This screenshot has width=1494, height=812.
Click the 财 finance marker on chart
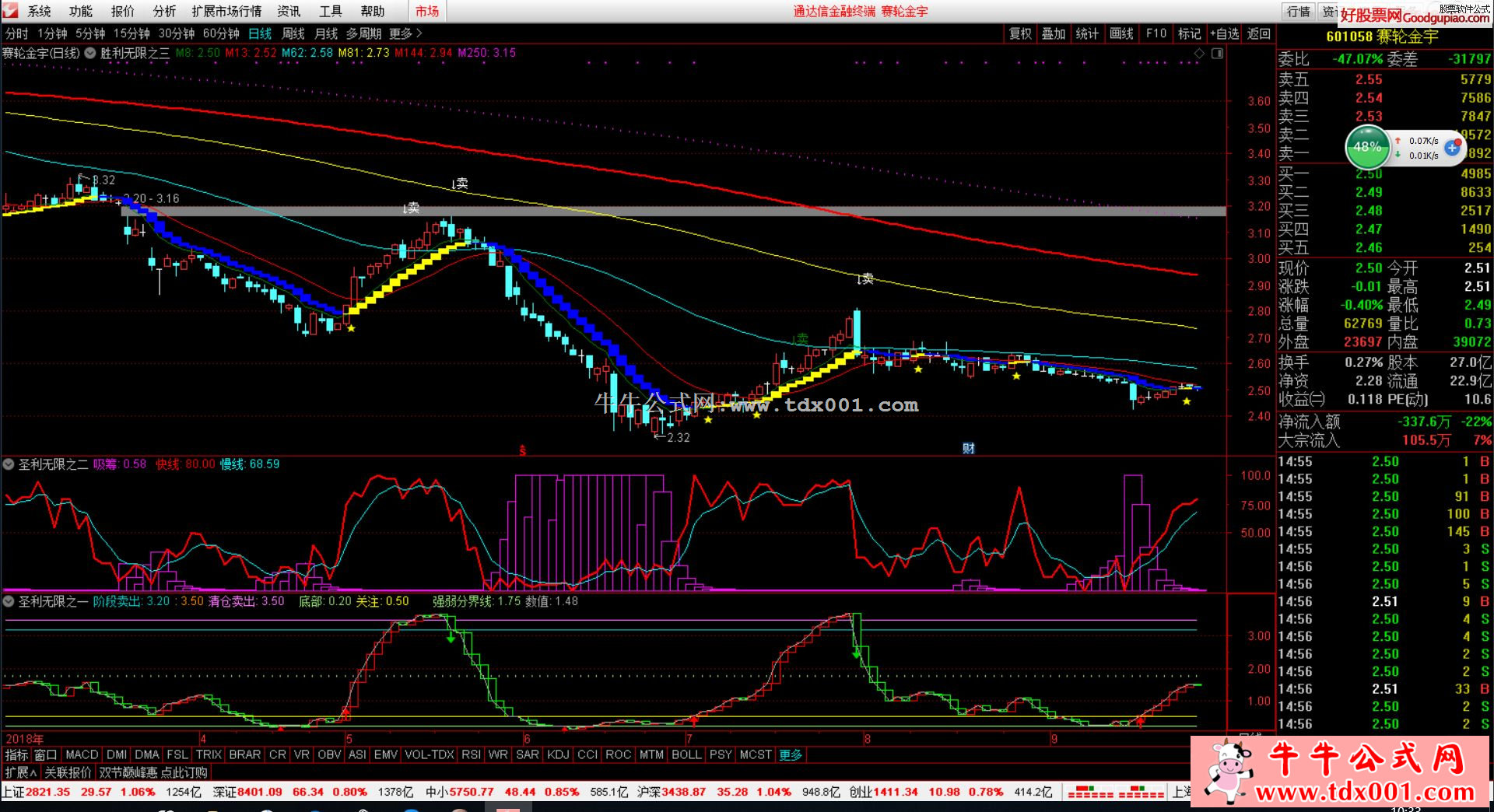pyautogui.click(x=969, y=448)
